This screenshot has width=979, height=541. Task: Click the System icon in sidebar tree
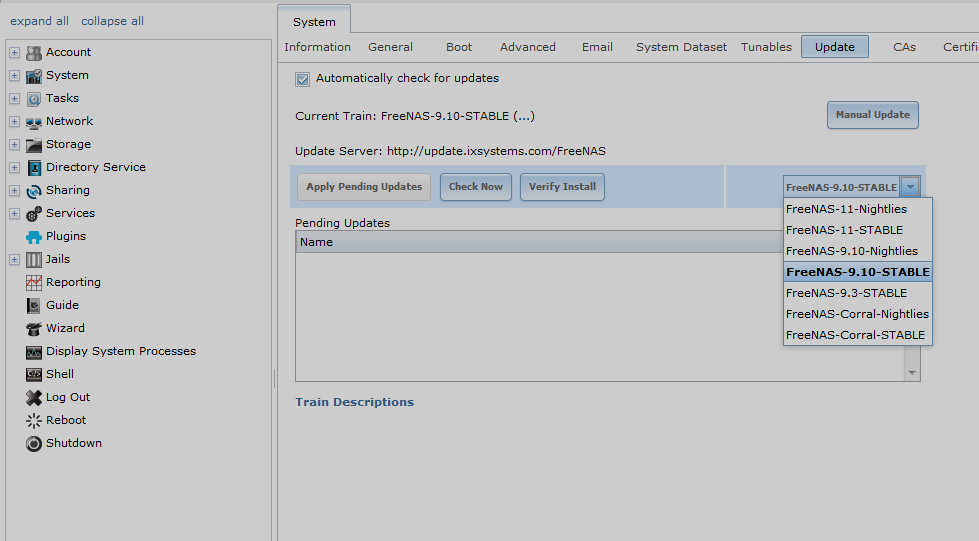[34, 76]
